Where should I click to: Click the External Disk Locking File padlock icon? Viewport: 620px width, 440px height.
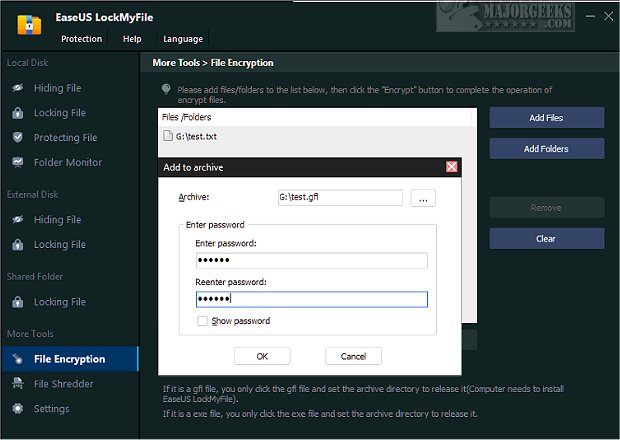[x=18, y=244]
